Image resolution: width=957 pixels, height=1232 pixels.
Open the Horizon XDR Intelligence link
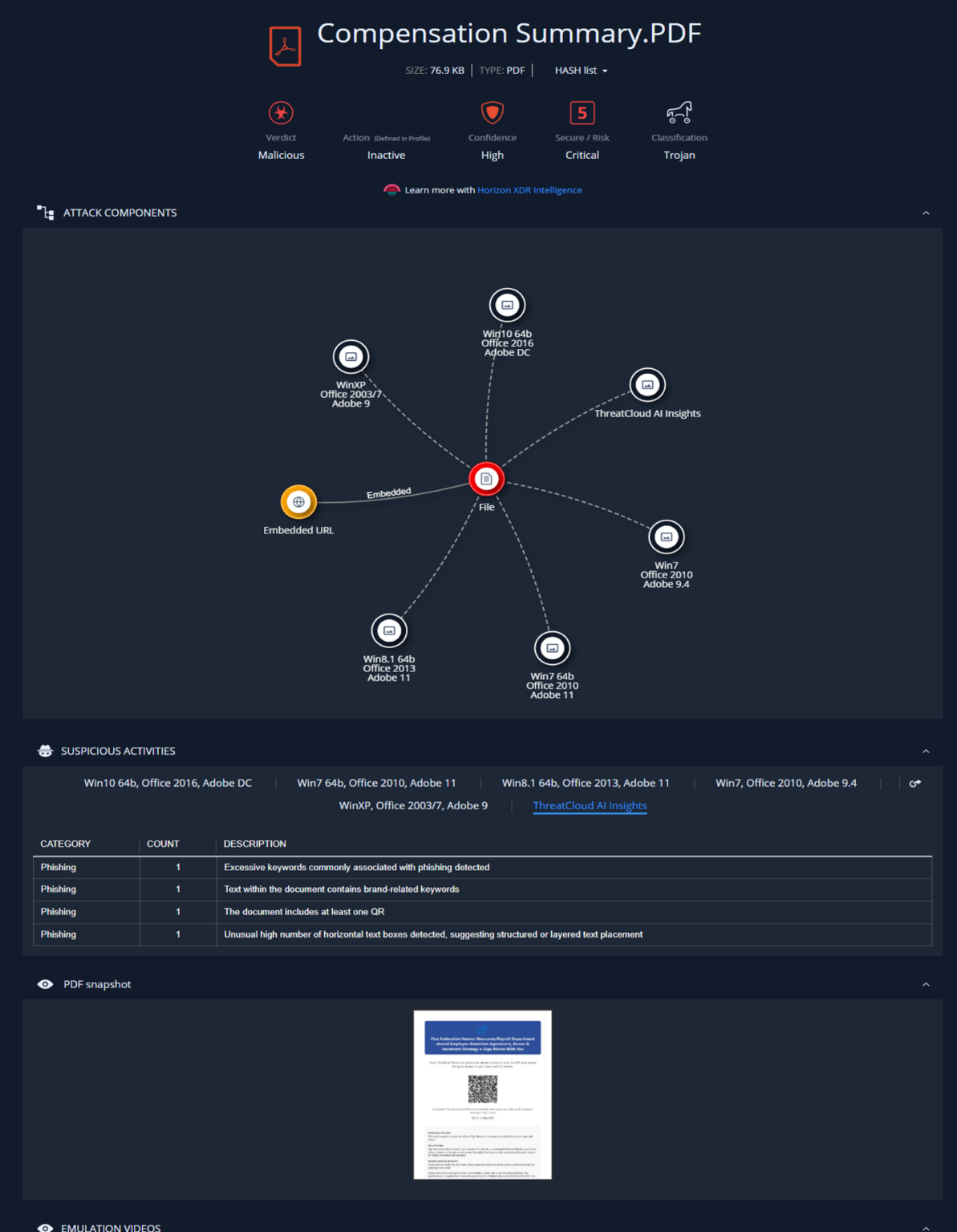tap(529, 190)
